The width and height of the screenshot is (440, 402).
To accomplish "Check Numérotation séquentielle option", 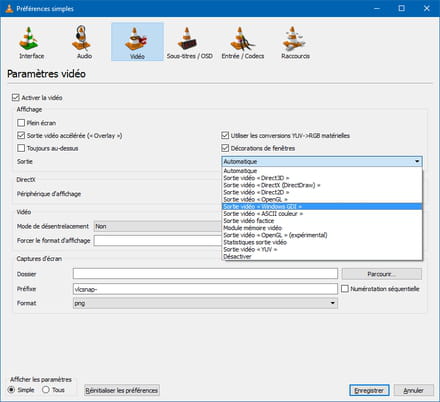I will tap(345, 289).
